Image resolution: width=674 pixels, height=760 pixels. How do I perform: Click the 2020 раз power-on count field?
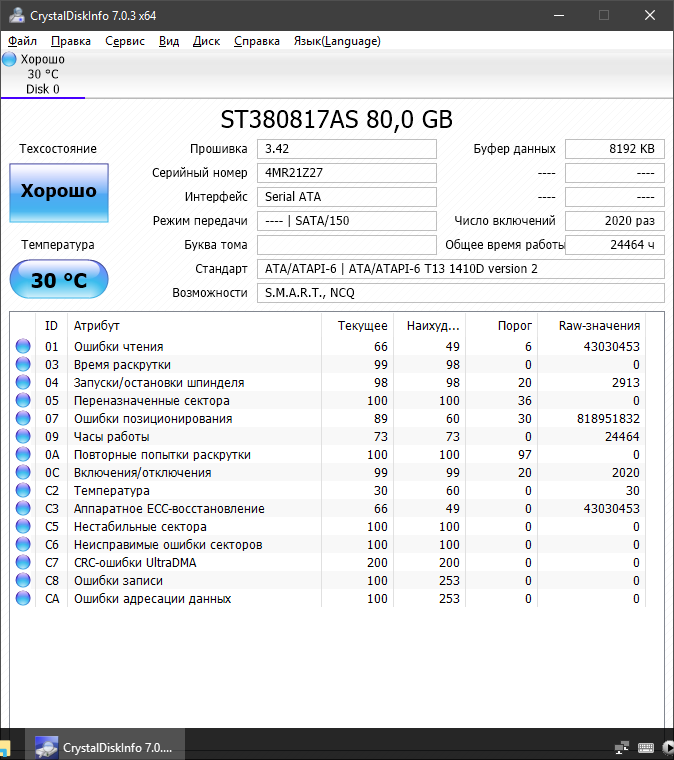[614, 221]
